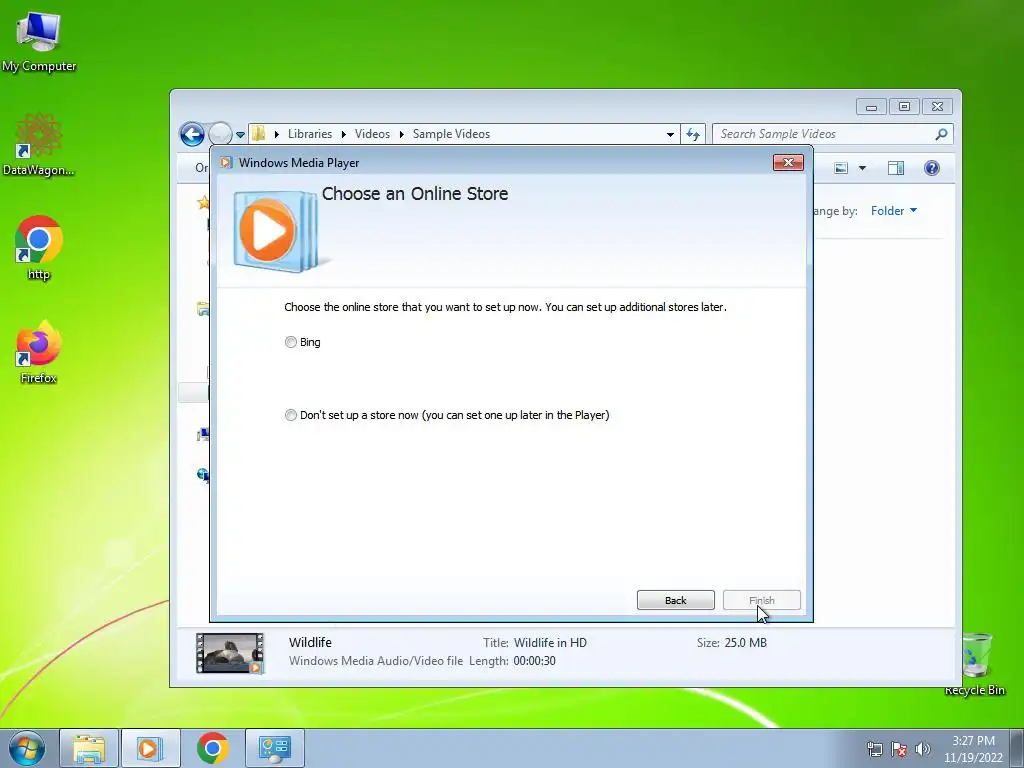Launch Firefox from the desktop
1024x768 pixels.
[39, 353]
